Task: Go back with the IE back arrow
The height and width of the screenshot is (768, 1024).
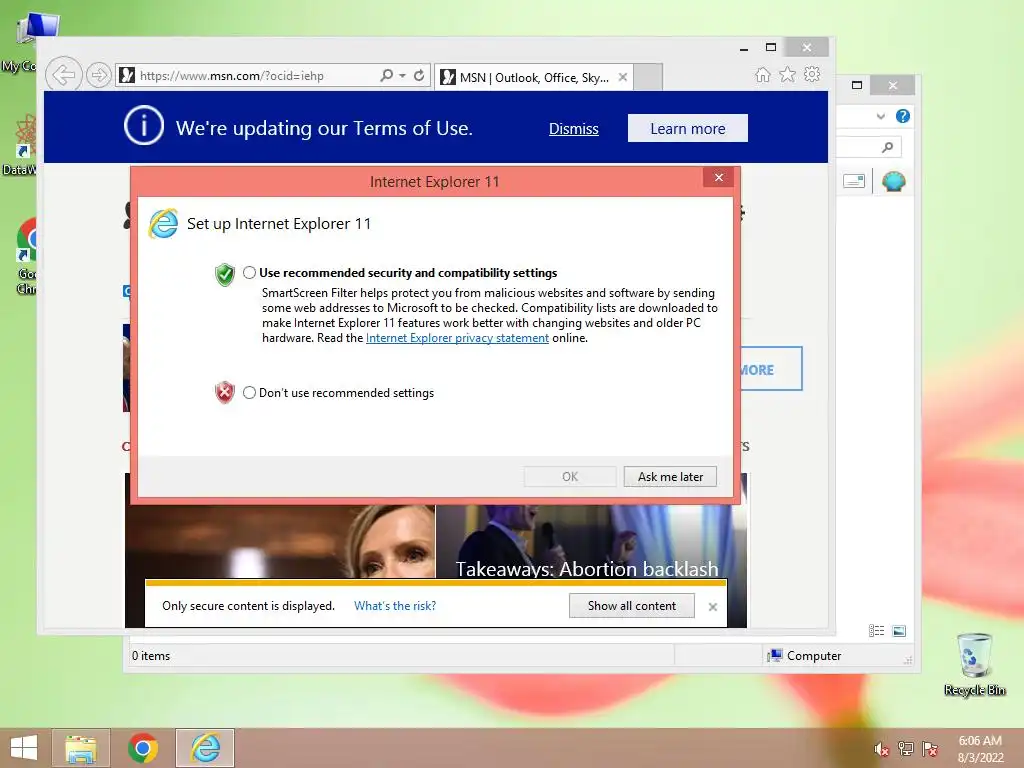Action: (64, 75)
